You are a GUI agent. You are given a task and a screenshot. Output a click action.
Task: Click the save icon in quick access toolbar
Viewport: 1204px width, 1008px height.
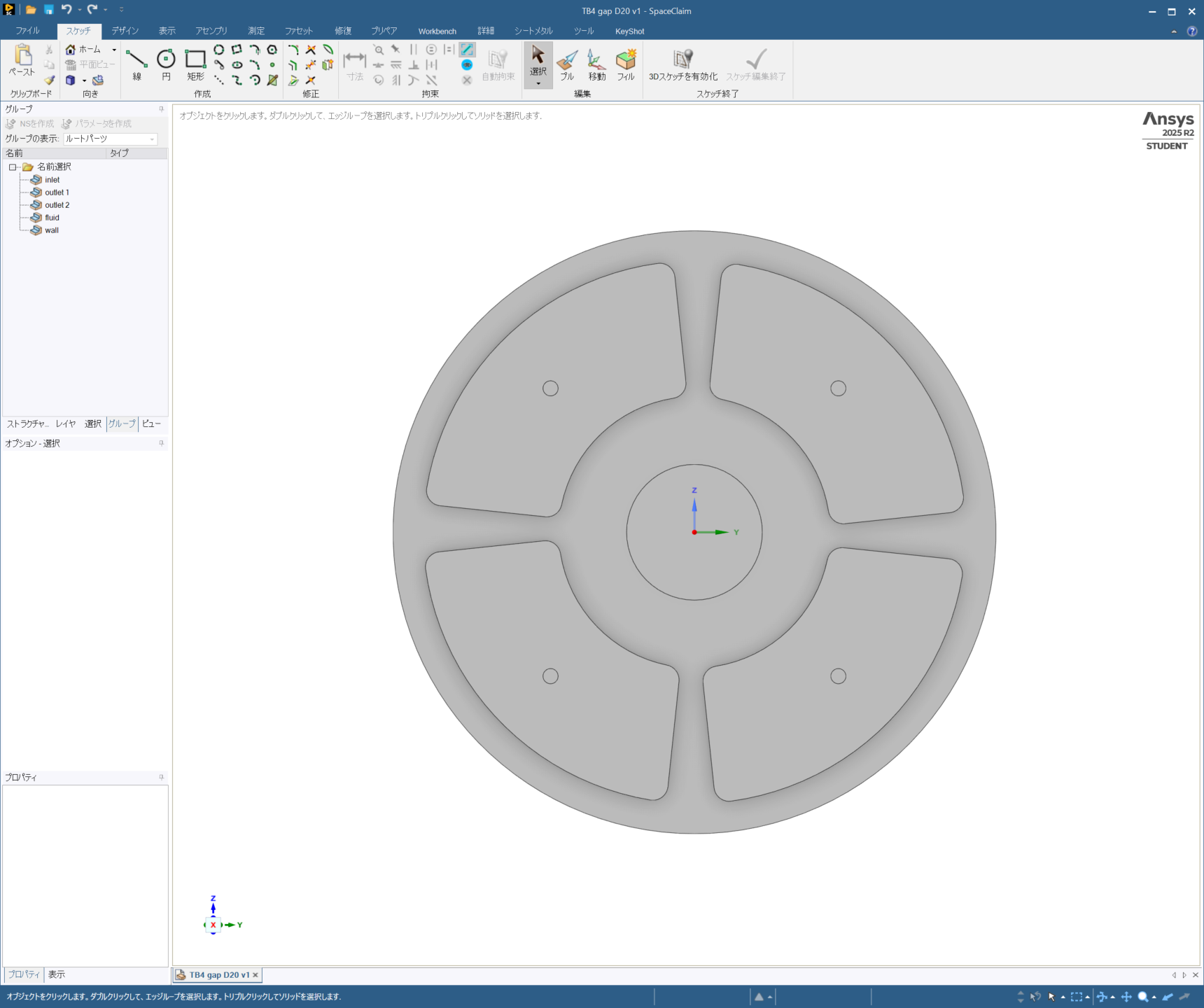tap(49, 10)
